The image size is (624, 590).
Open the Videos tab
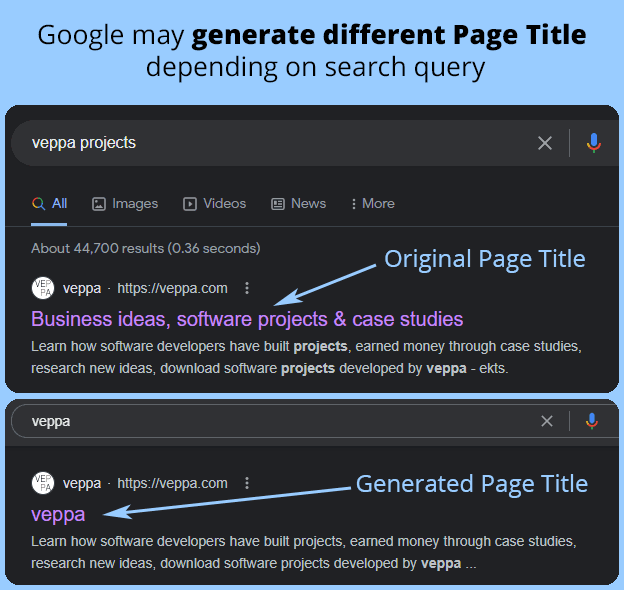tap(214, 204)
